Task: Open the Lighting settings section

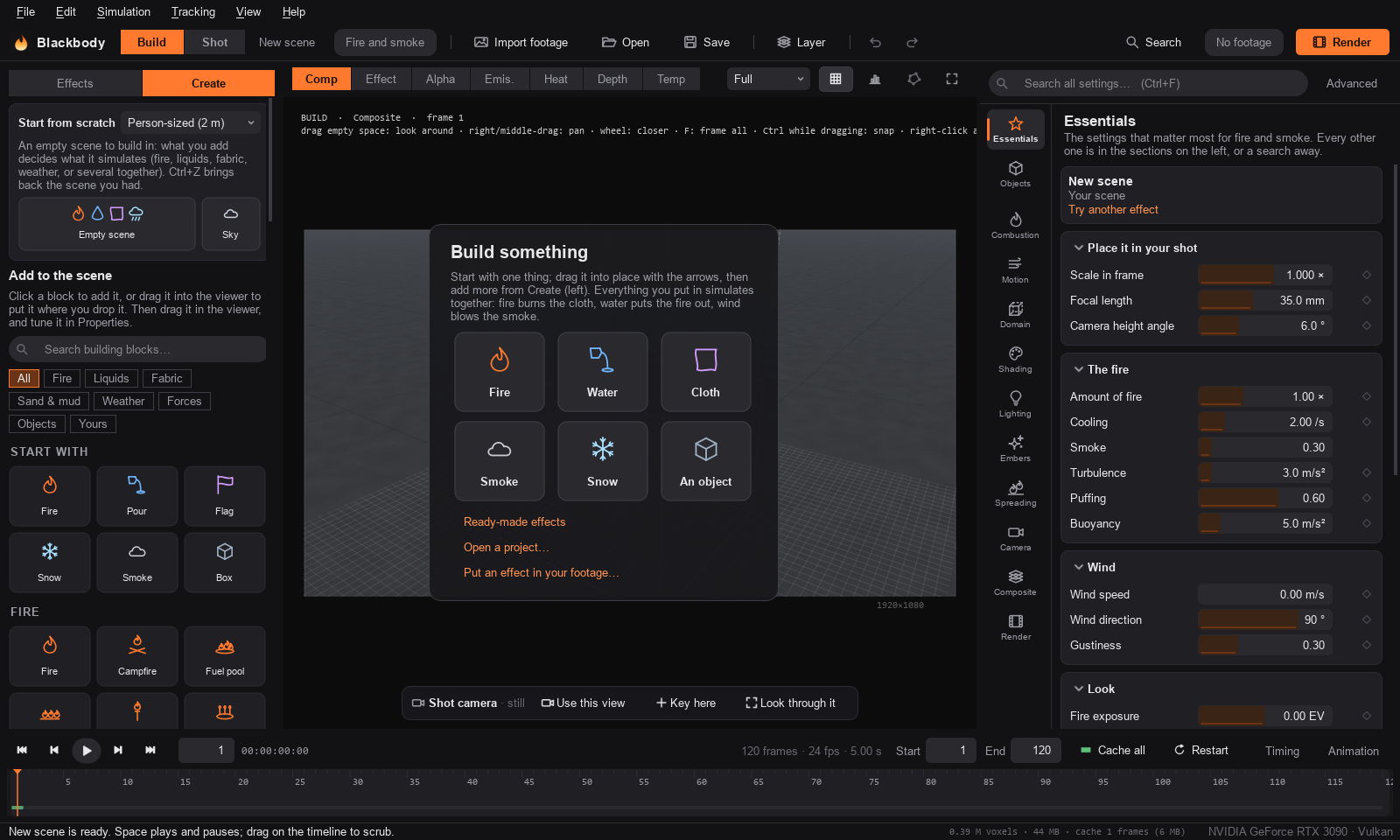Action: (x=1015, y=402)
